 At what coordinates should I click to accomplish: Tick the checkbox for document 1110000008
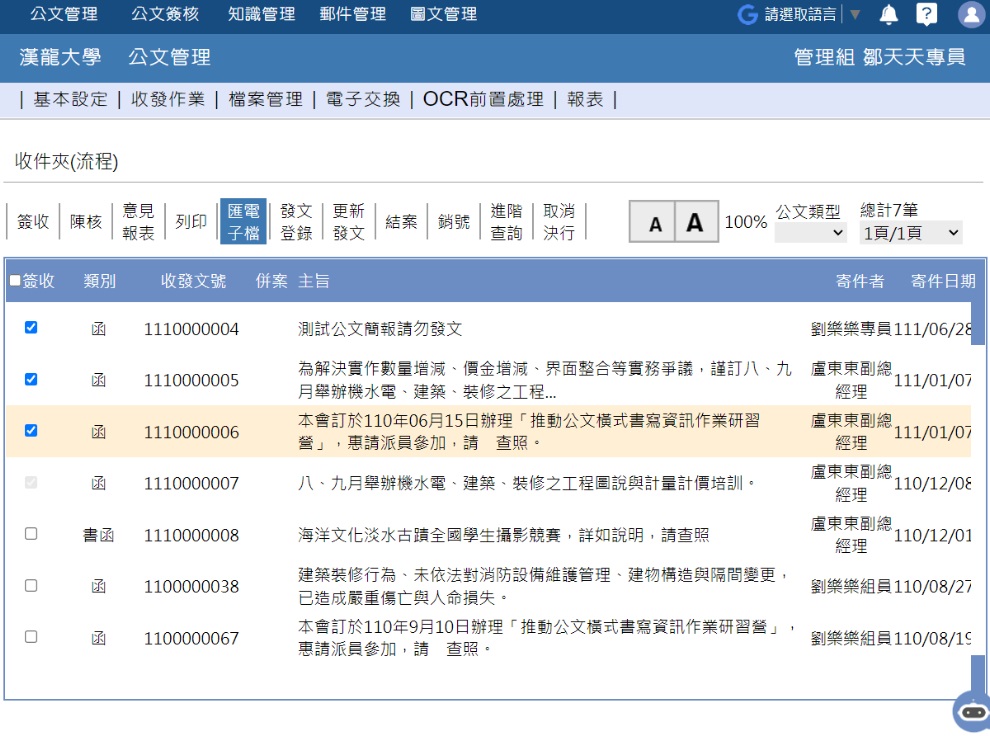pos(31,534)
